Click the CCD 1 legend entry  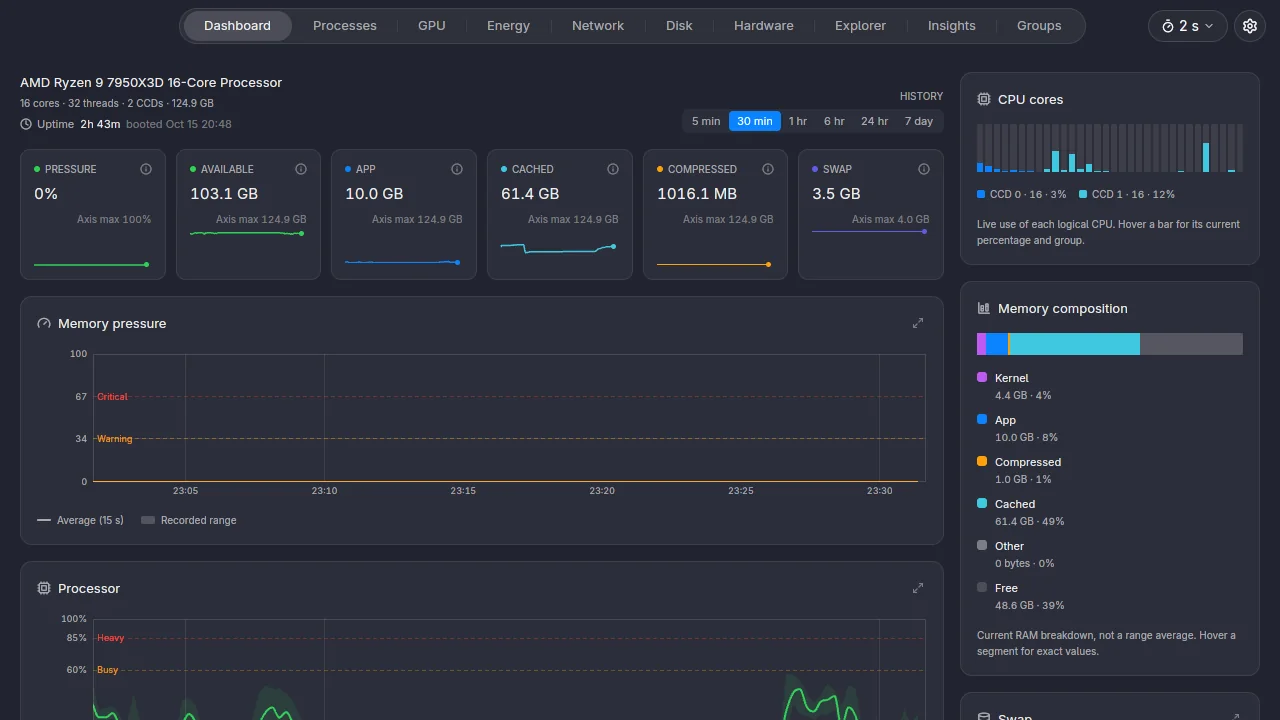tap(1127, 194)
